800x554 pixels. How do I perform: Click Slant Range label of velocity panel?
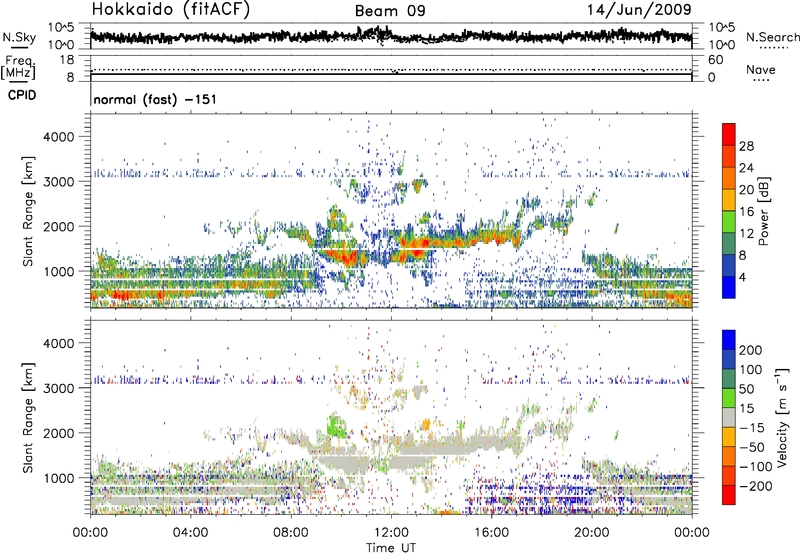click(x=28, y=417)
